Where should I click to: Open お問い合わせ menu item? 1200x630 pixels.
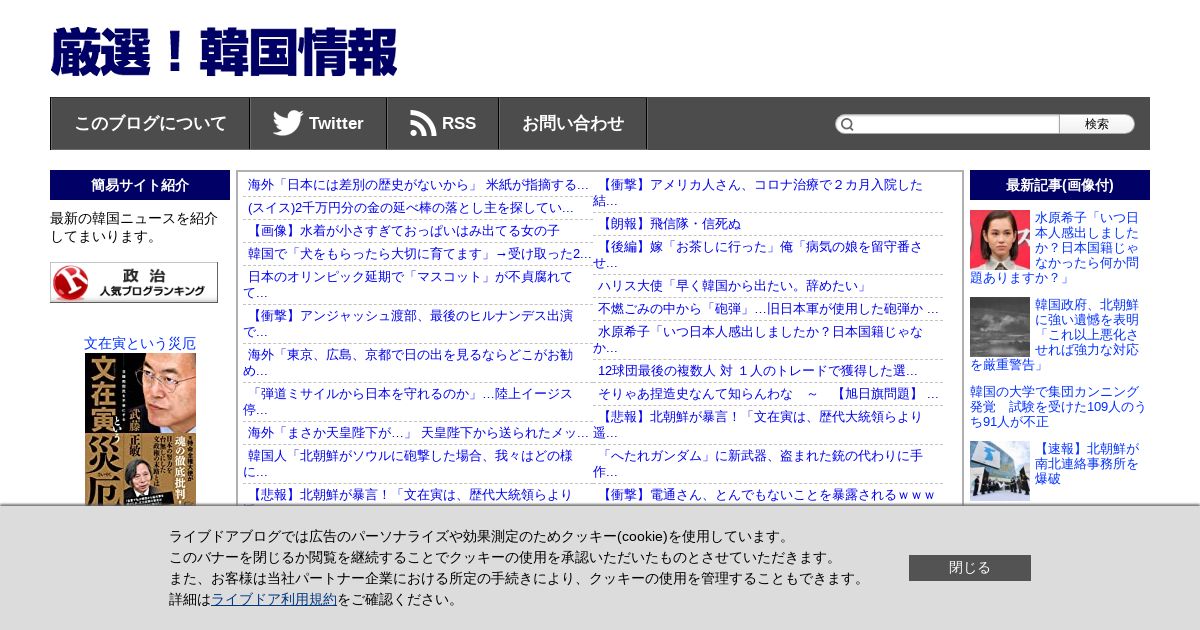573,123
